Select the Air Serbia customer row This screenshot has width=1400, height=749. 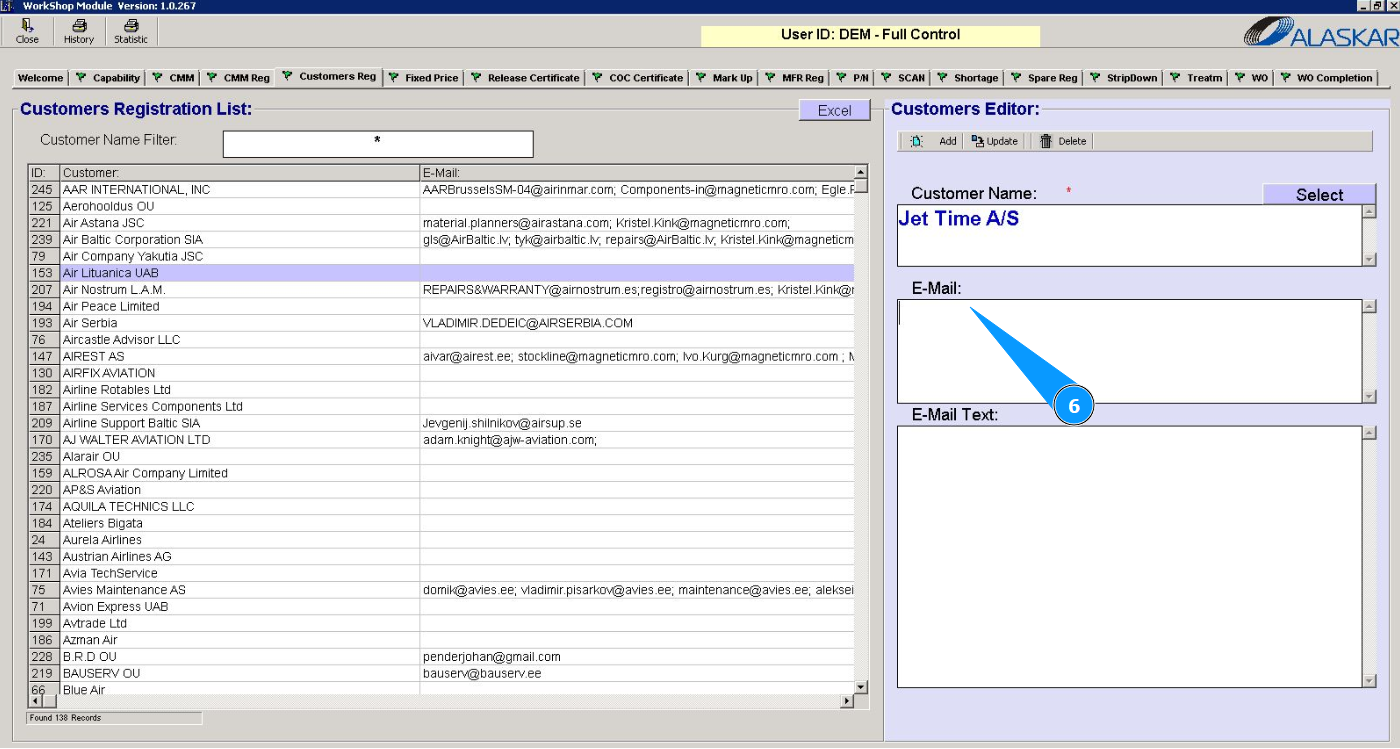(x=240, y=323)
